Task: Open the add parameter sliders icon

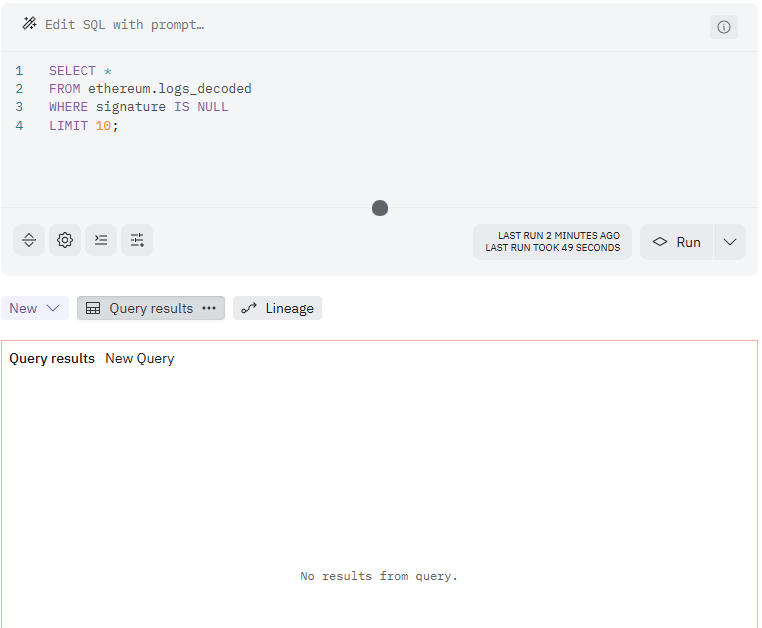Action: click(137, 240)
